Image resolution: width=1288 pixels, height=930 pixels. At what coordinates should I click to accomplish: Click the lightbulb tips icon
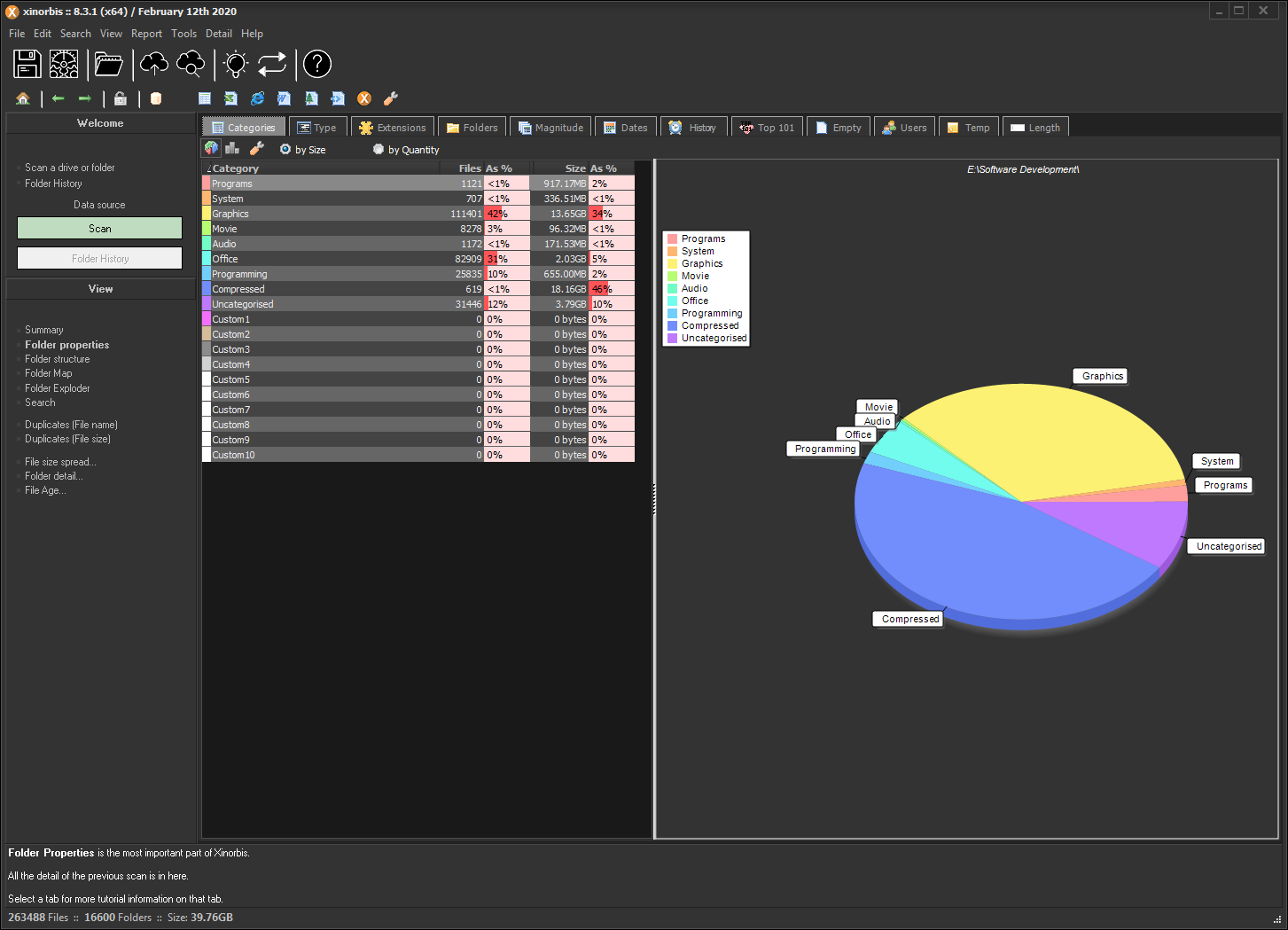click(236, 64)
